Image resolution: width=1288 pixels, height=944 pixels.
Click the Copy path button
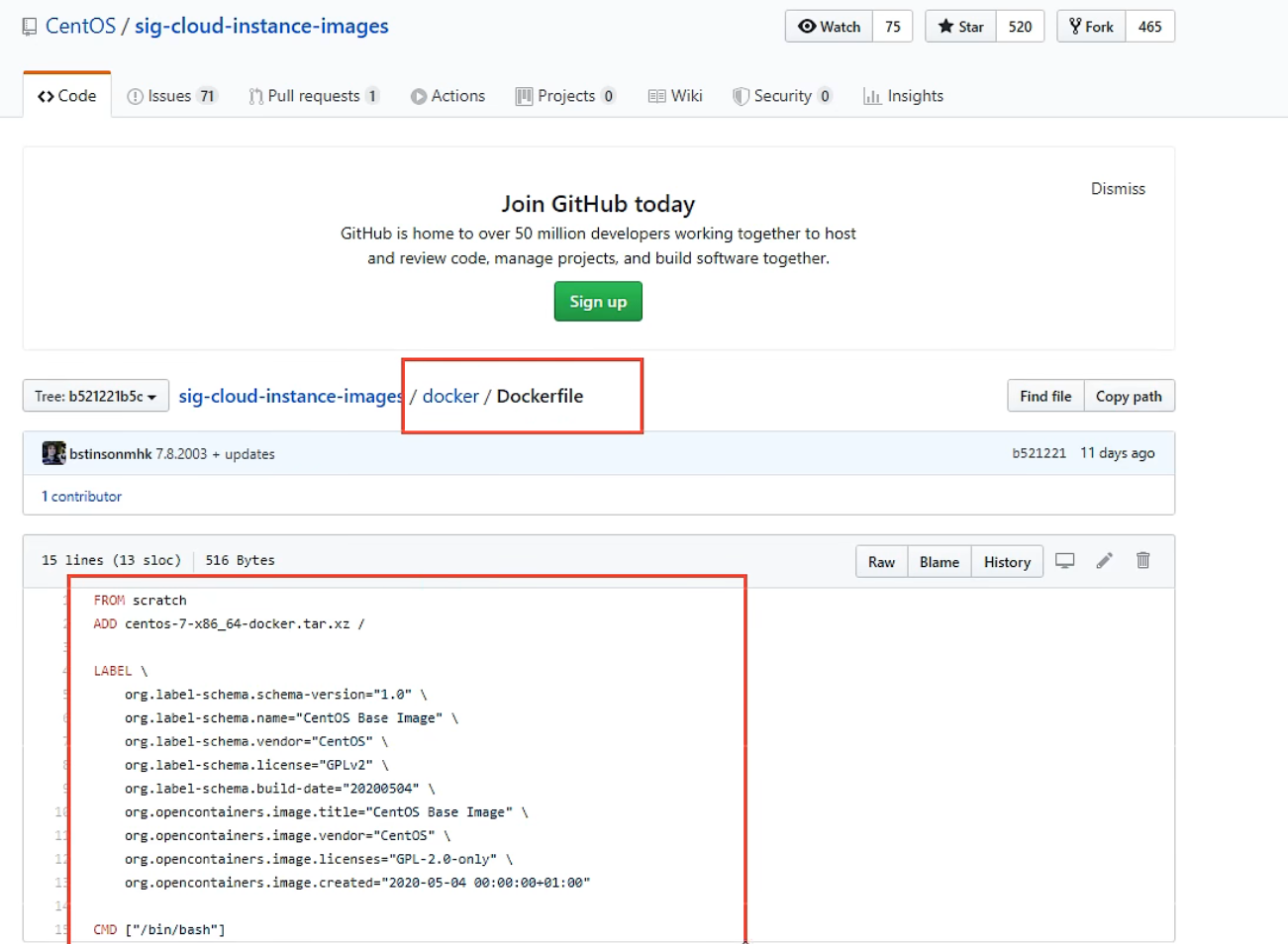tap(1129, 396)
